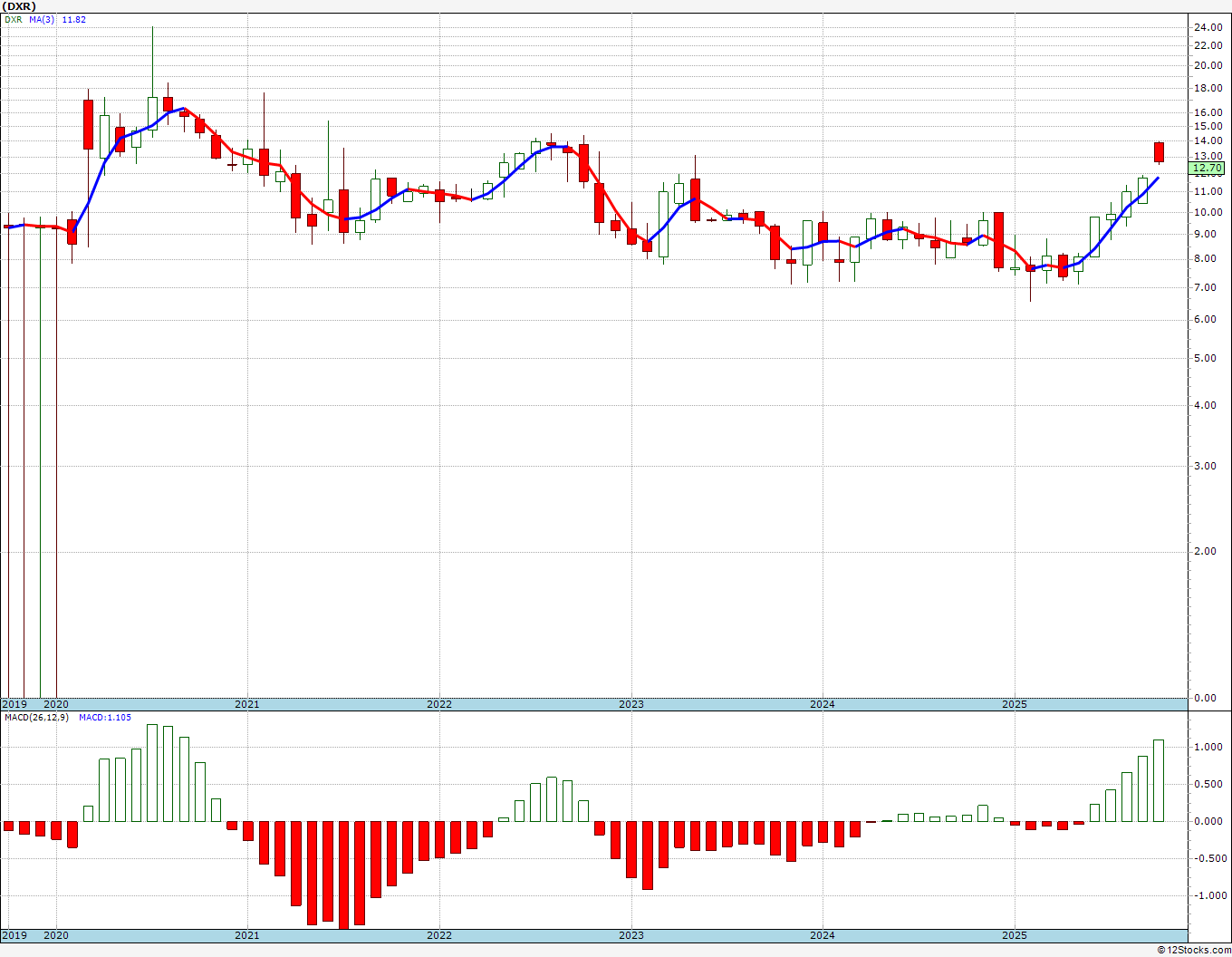Select the 18.00 price axis label

(1208, 88)
